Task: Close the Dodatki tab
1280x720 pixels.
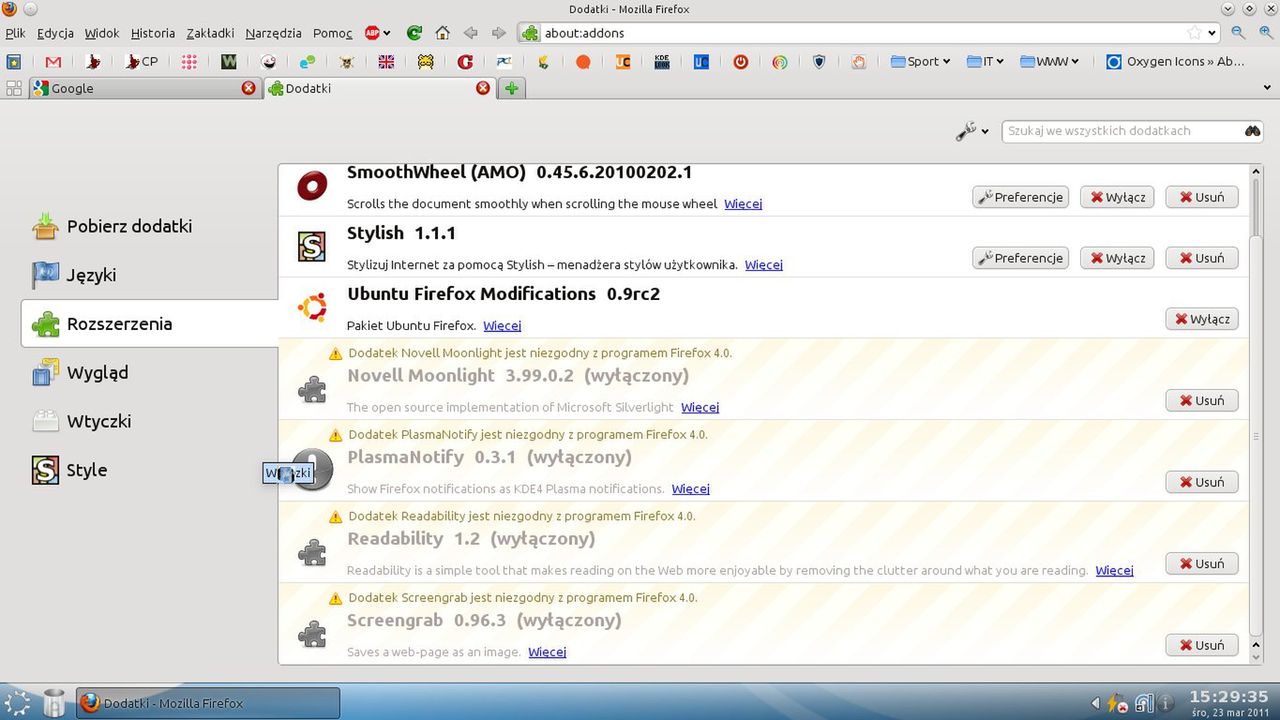Action: tap(483, 88)
